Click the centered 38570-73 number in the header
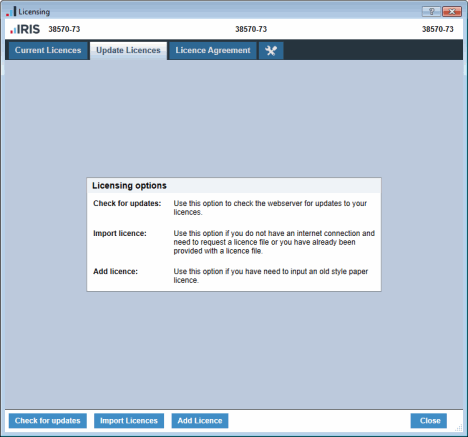468x437 pixels. point(251,29)
